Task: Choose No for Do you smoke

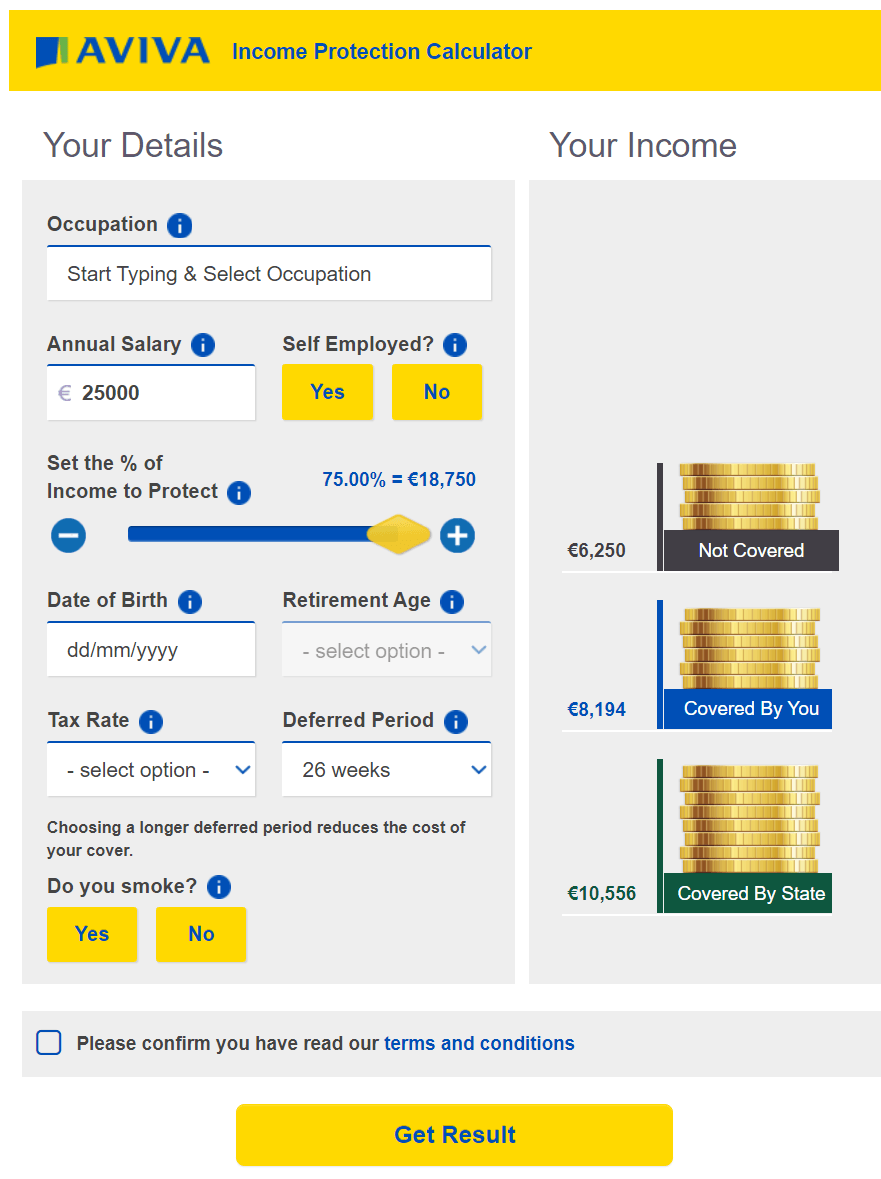Action: 201,934
